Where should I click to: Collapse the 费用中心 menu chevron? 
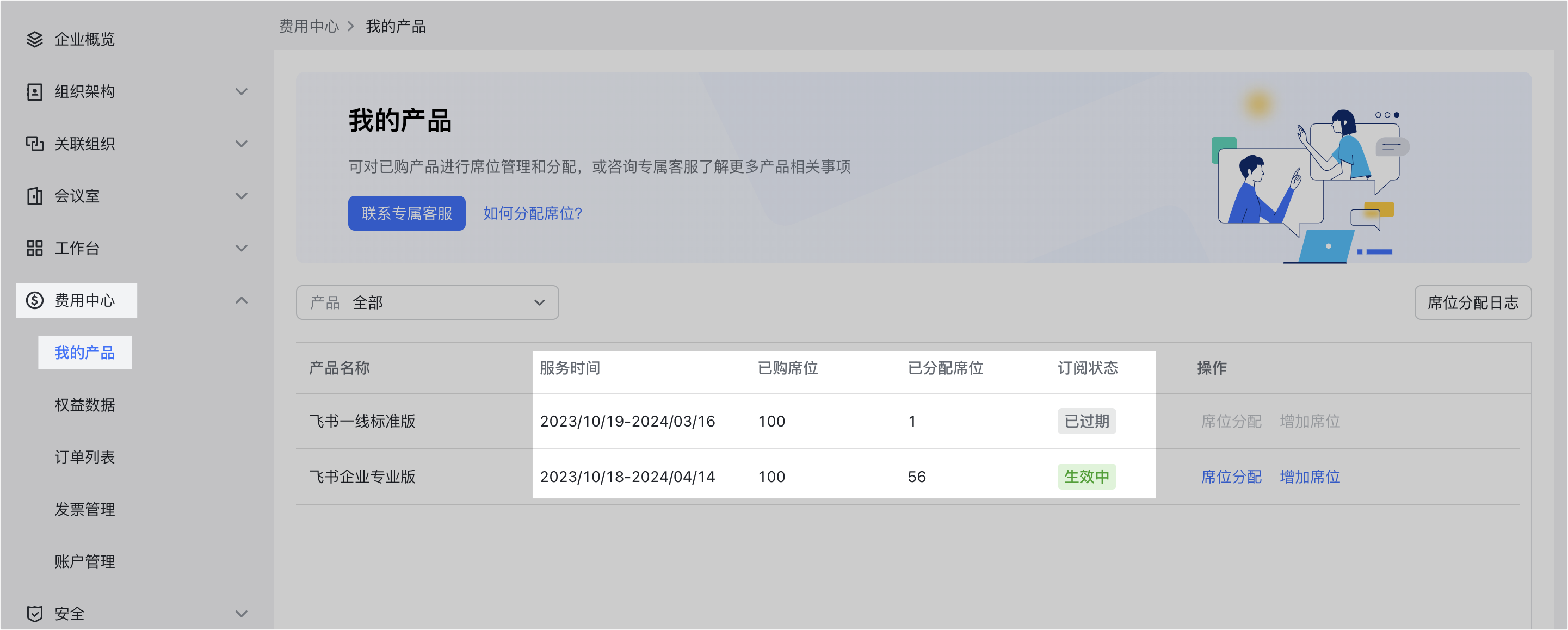(242, 300)
